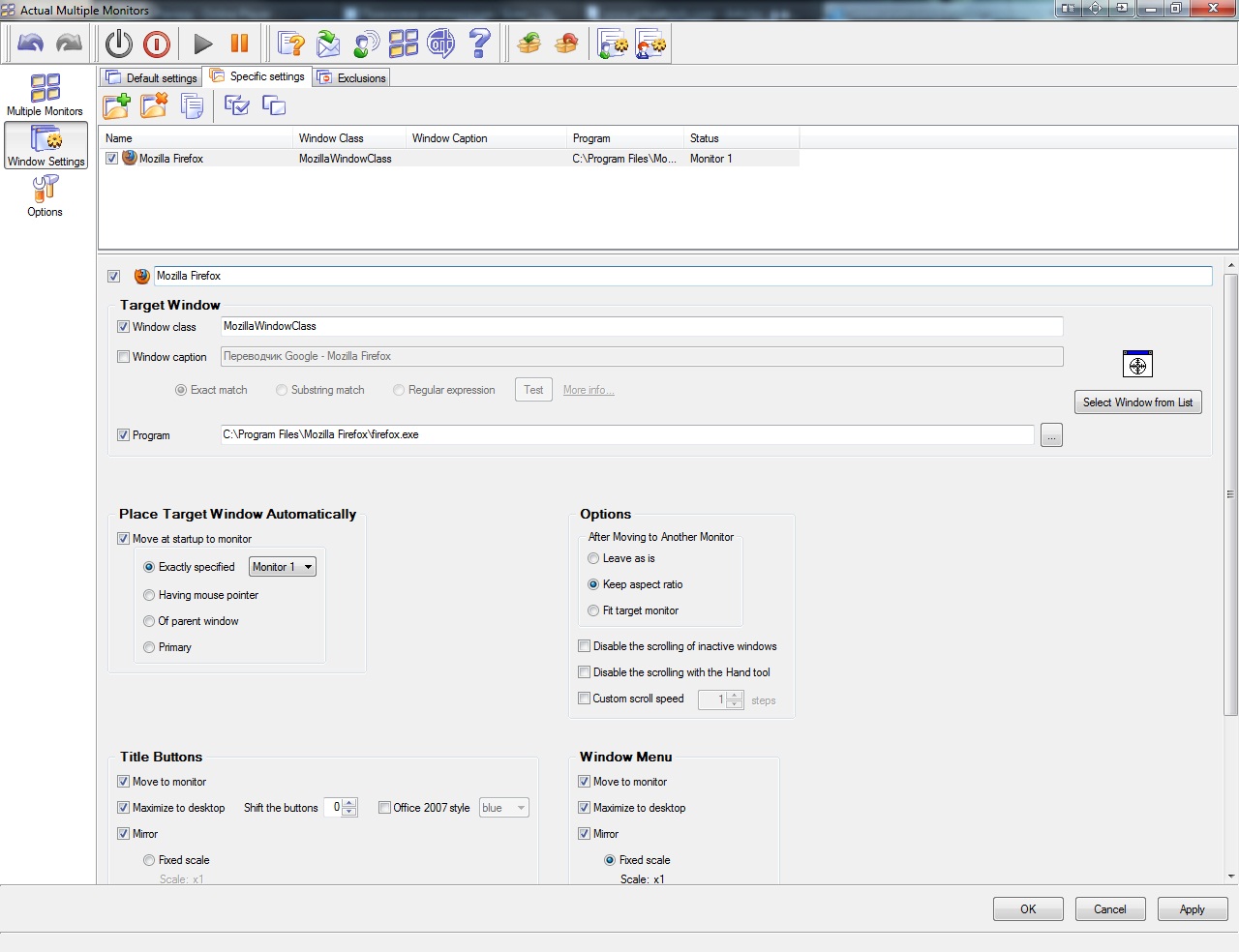This screenshot has width=1239, height=952.
Task: Uncheck Mozilla Firefox row checkbox in list
Action: pyautogui.click(x=112, y=158)
